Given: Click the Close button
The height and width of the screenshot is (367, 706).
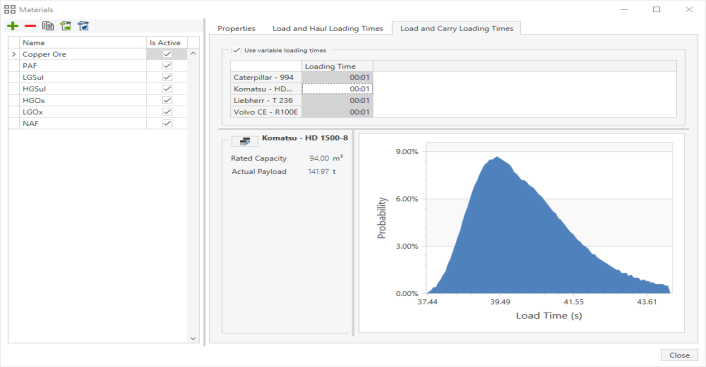Looking at the screenshot, I should [679, 355].
